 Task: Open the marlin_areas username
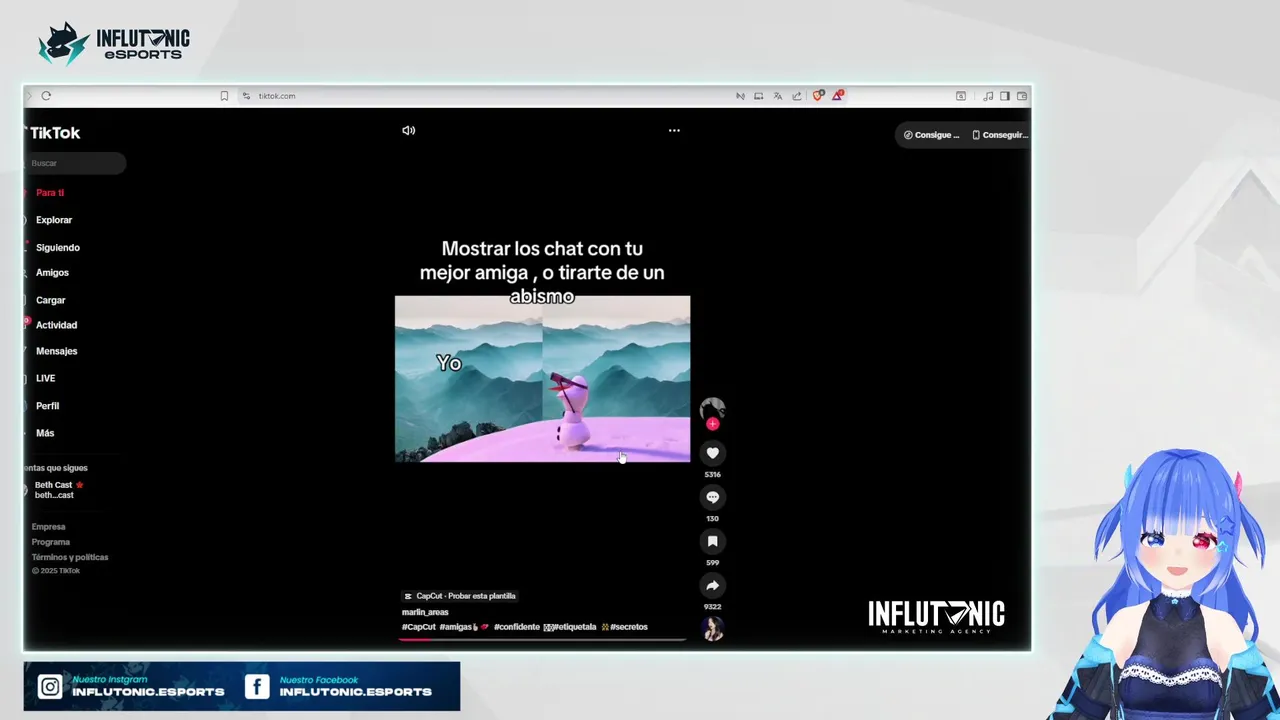click(425, 612)
